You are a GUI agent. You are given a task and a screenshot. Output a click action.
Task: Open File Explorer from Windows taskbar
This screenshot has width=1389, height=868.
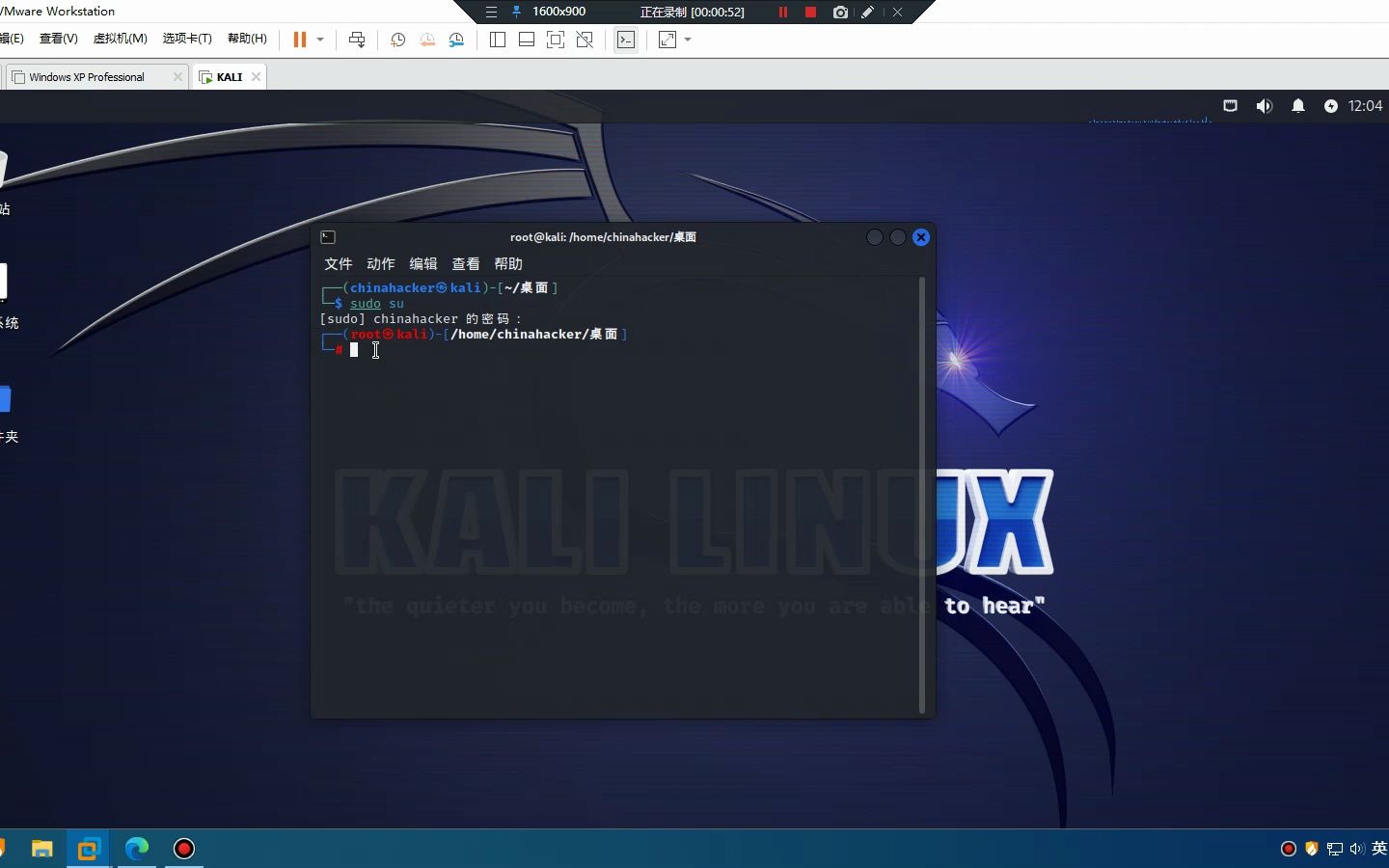point(41,849)
